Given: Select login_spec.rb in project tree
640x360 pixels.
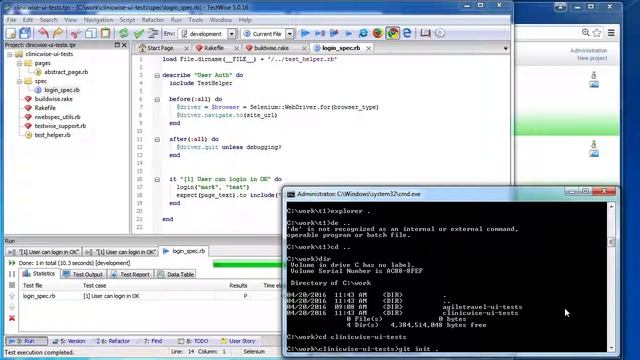Looking at the screenshot, I should 62,90.
